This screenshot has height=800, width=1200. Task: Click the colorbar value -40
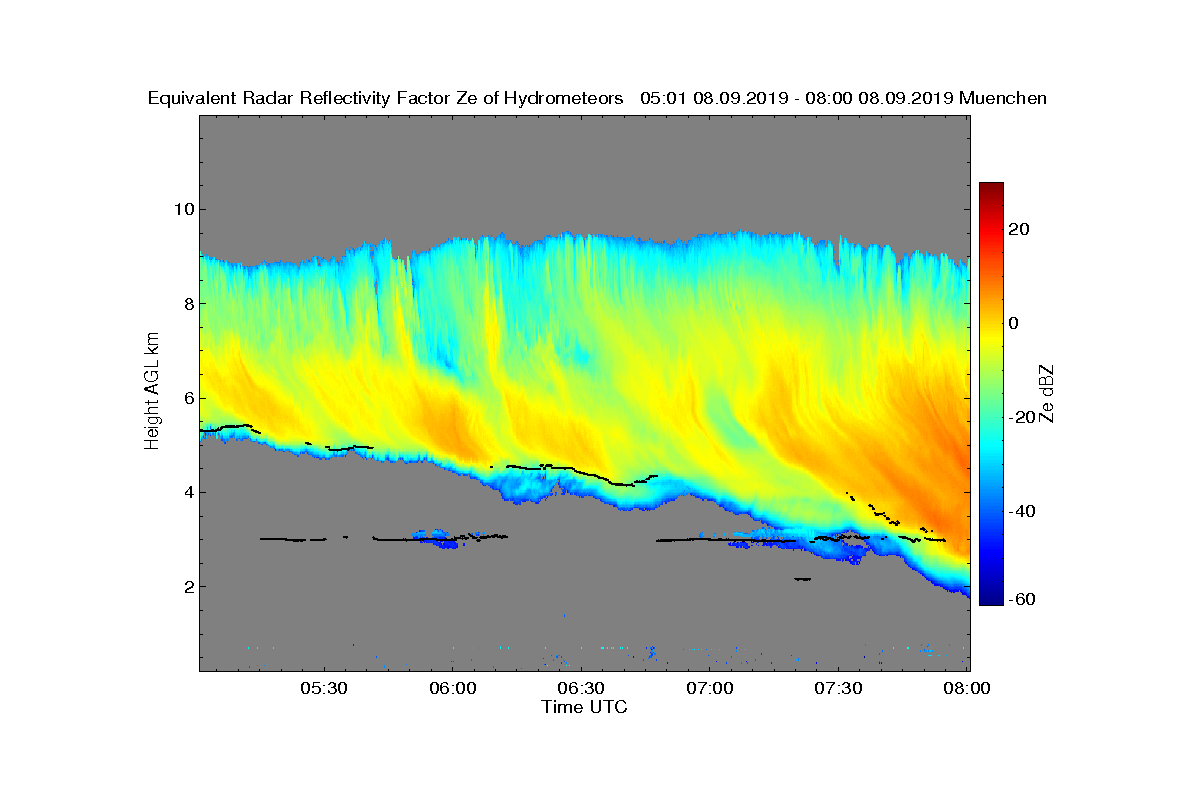click(1022, 511)
